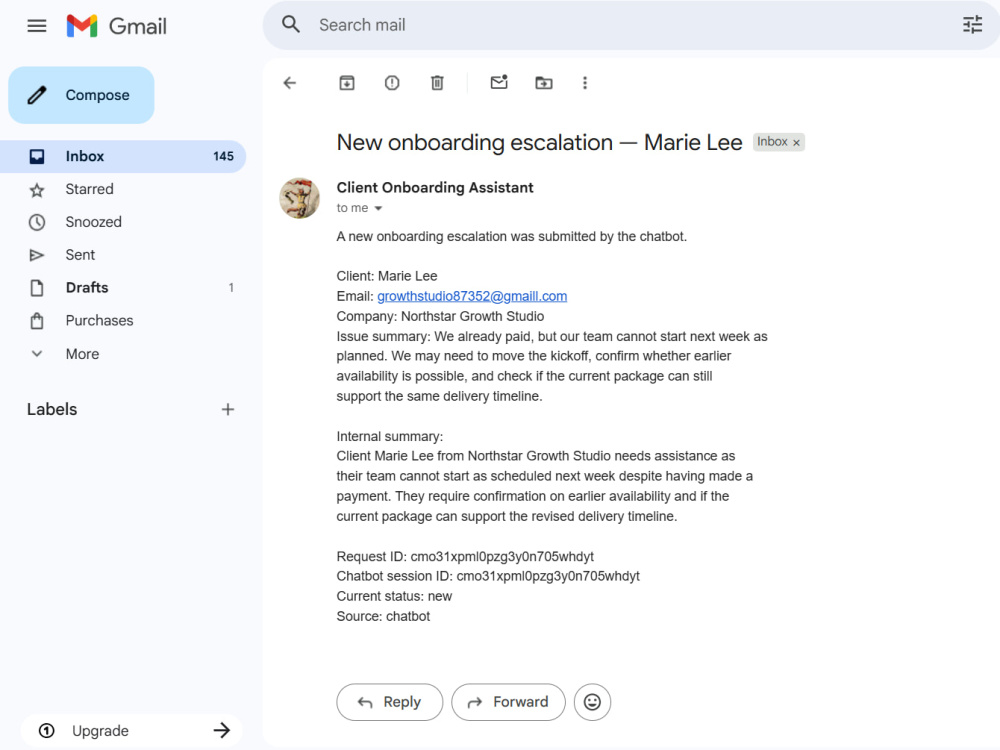Click the 'Current status: new' line
Image resolution: width=1000 pixels, height=750 pixels.
pos(394,596)
